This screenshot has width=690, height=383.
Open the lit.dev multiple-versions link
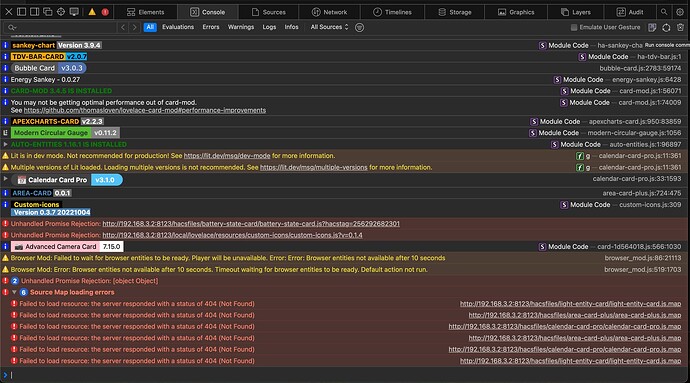point(314,167)
